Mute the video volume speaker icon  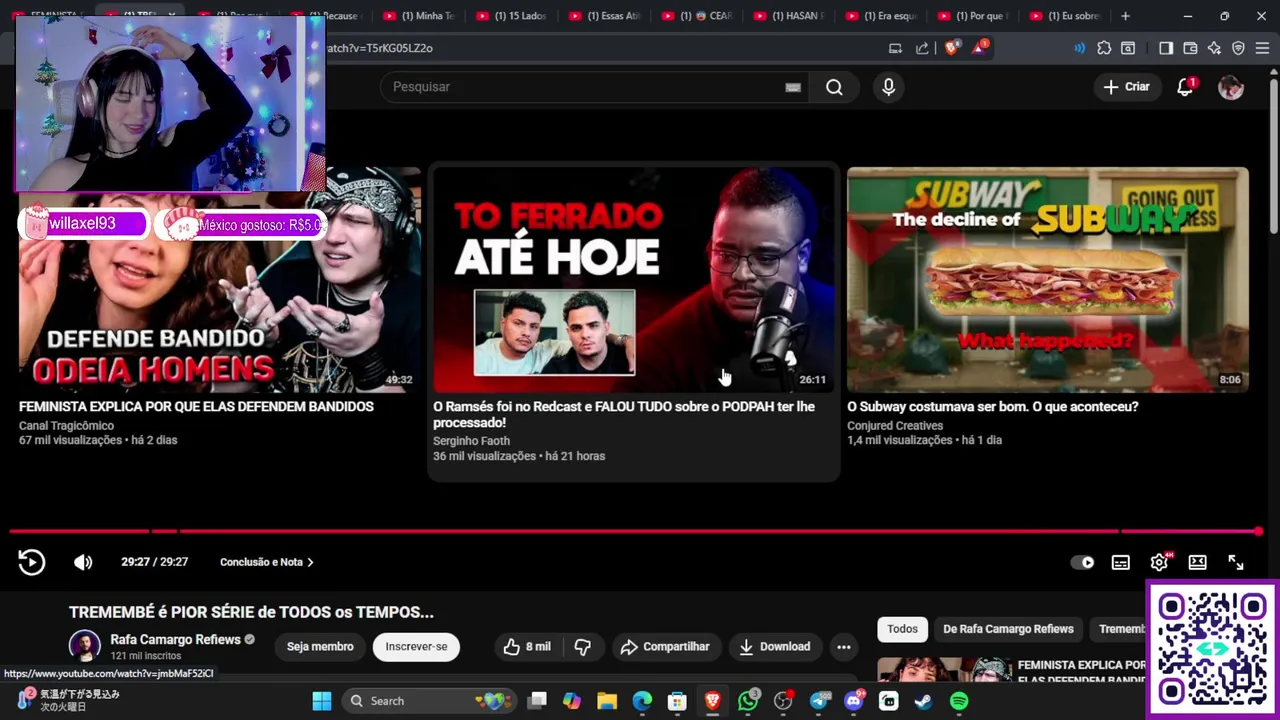83,562
